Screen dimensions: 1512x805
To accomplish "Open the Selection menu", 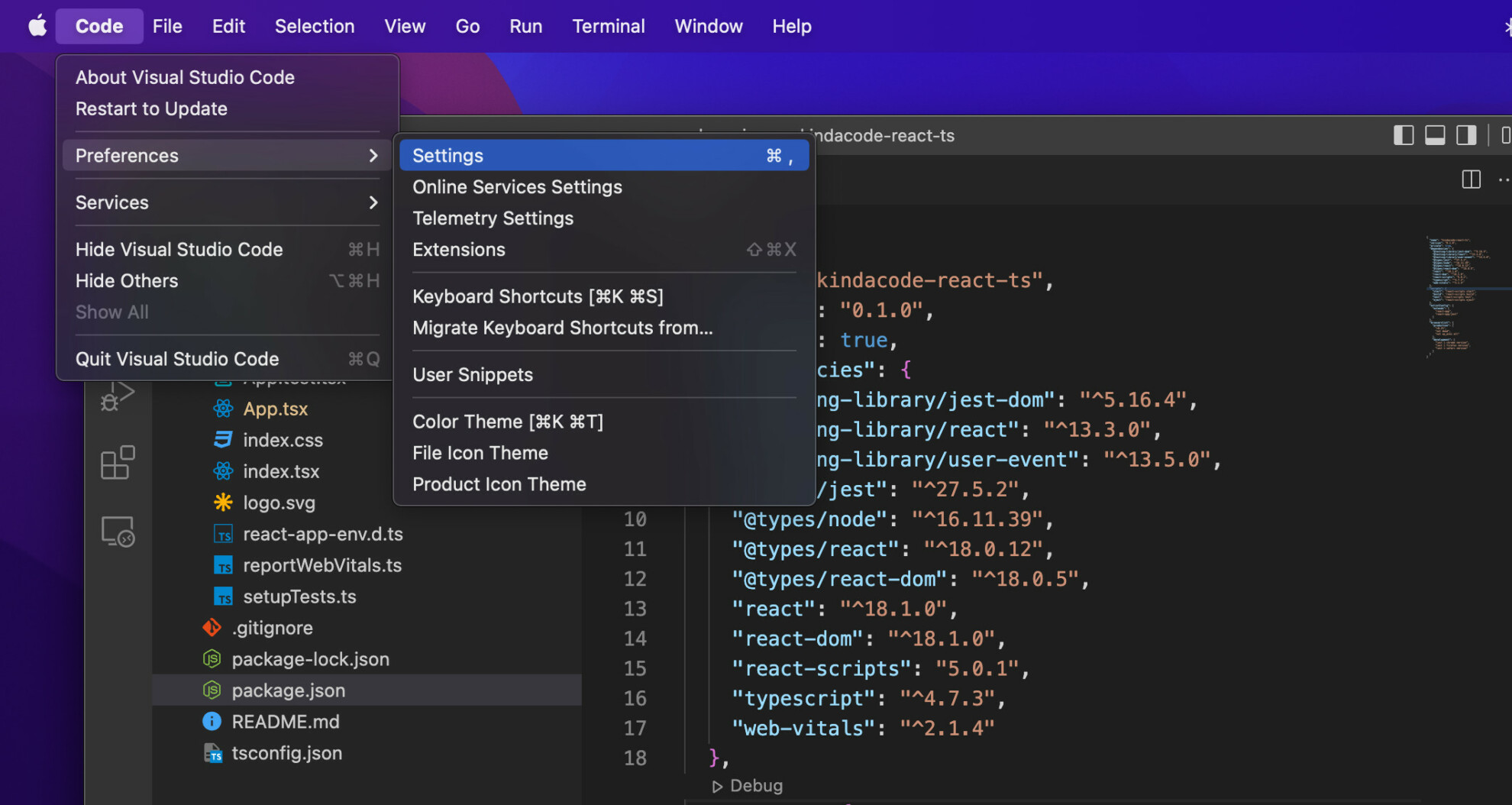I will 315,26.
